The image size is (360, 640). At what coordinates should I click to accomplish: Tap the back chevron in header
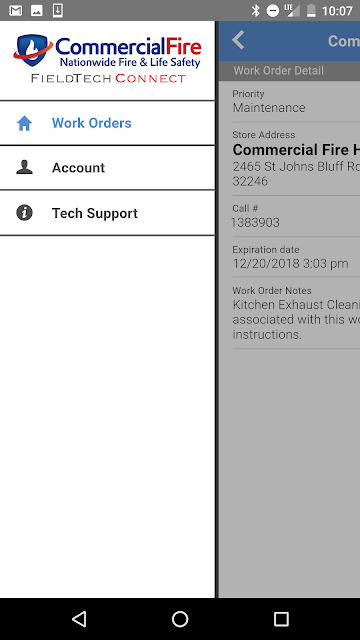tap(238, 40)
